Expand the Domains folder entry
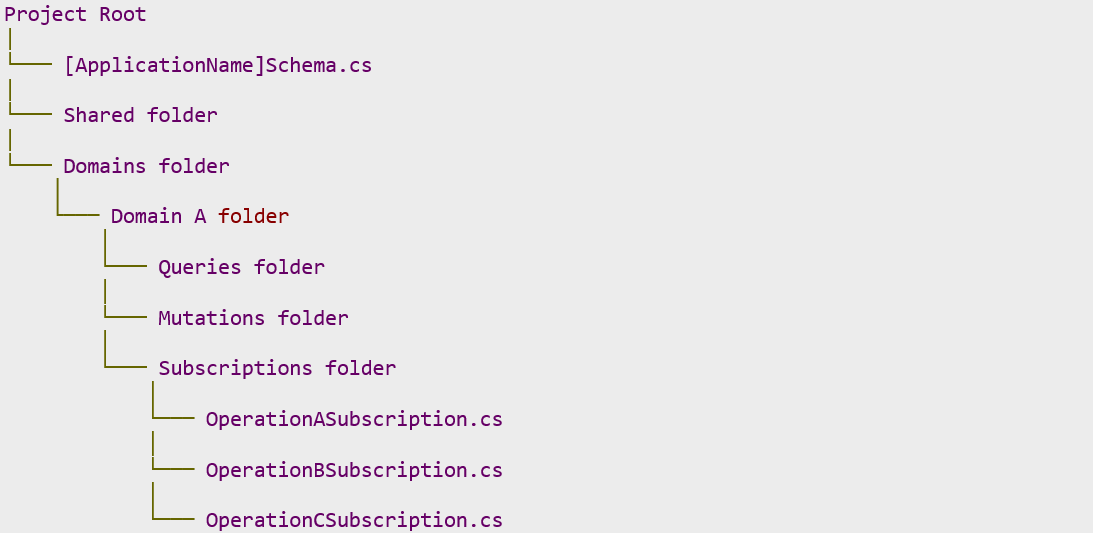Image resolution: width=1093 pixels, height=533 pixels. 146,166
